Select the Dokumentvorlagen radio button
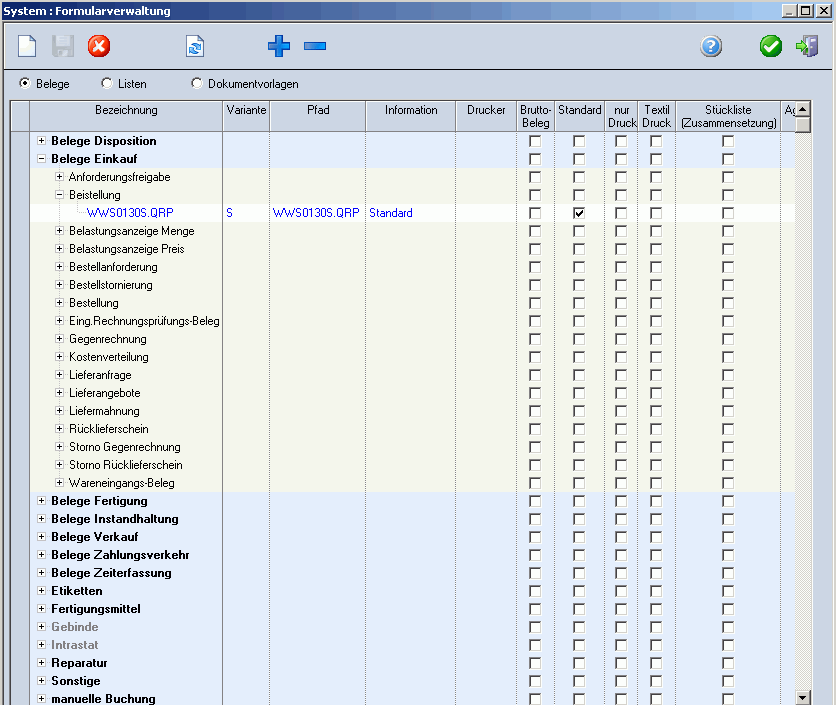This screenshot has height=705, width=836. point(197,84)
